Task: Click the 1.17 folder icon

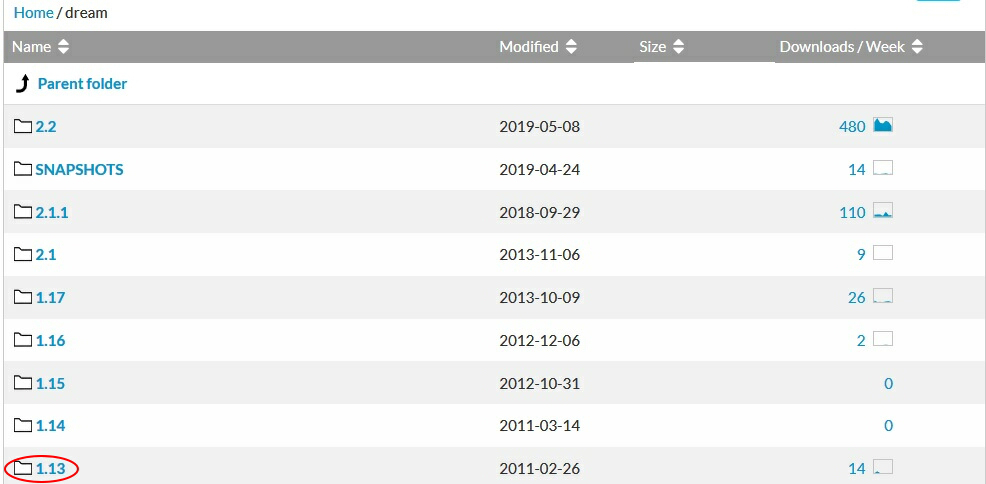Action: coord(23,297)
